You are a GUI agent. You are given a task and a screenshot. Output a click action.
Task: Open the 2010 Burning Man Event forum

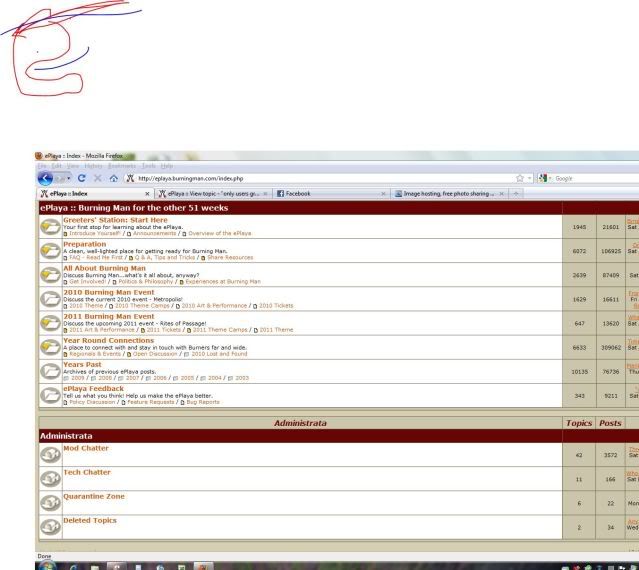(x=109, y=292)
